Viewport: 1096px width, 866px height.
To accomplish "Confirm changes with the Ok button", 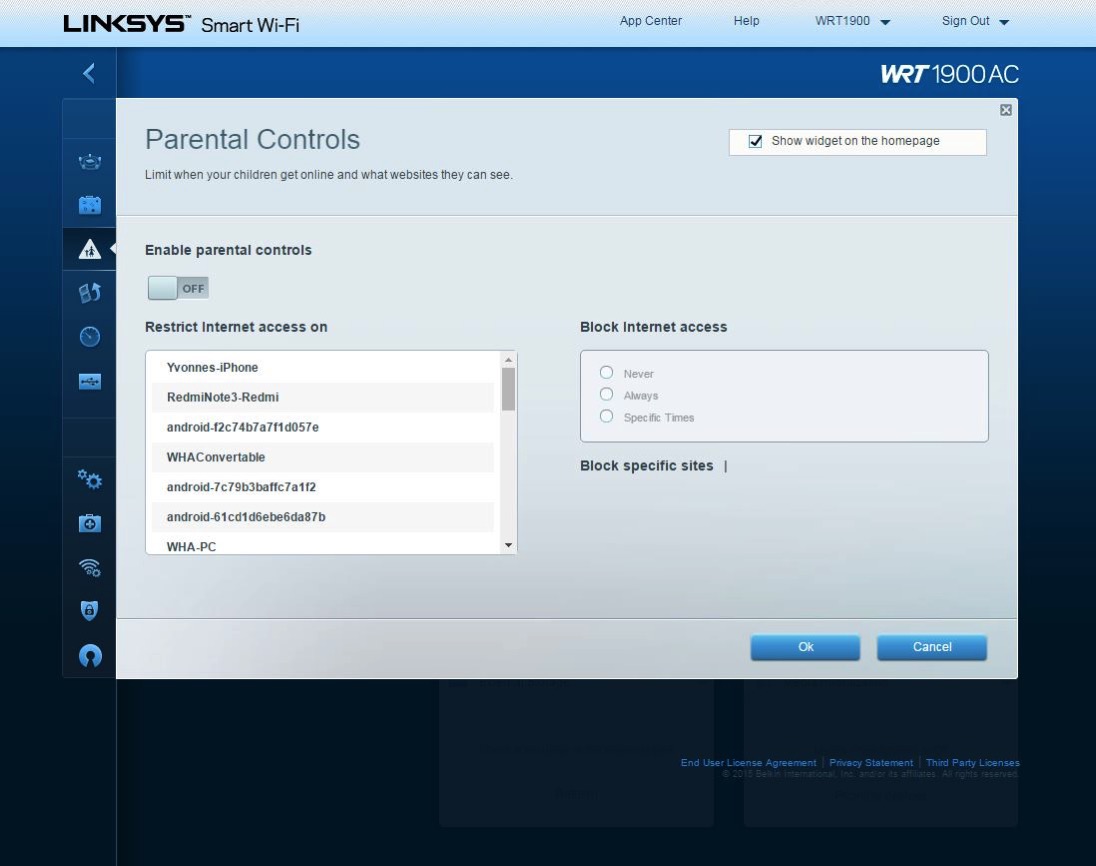I will [805, 647].
